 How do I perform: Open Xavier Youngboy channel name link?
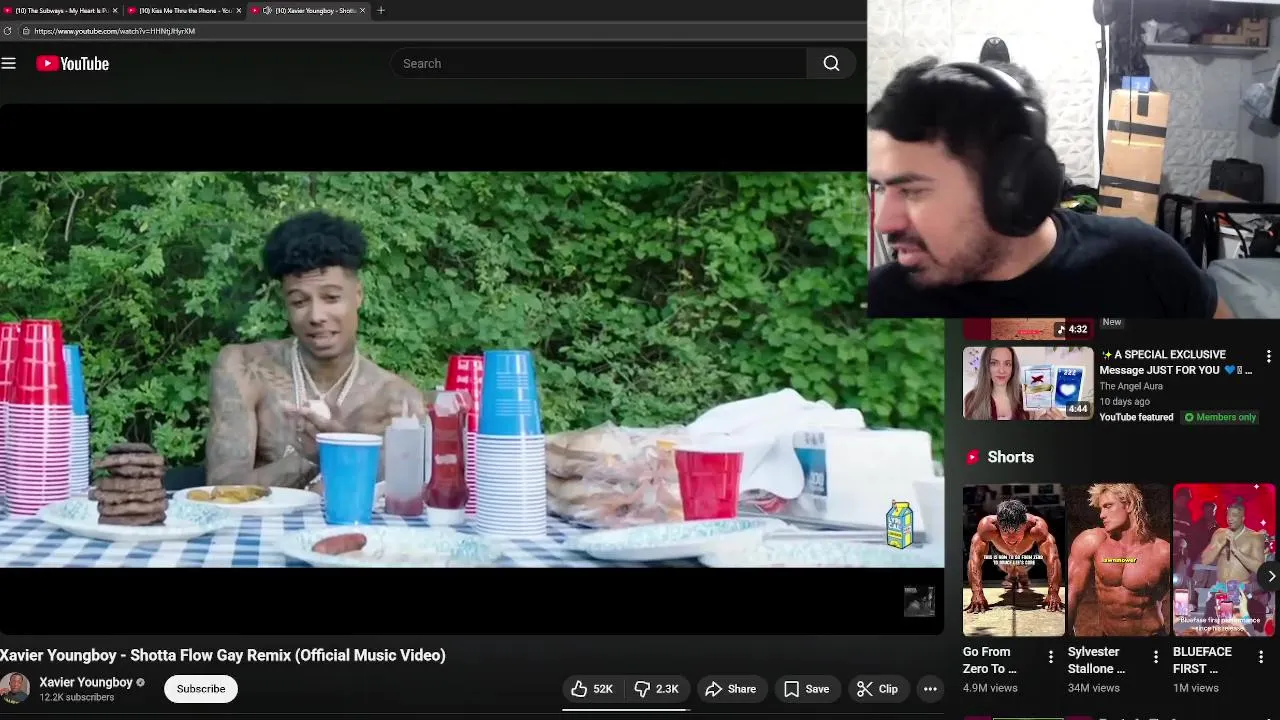pos(86,682)
